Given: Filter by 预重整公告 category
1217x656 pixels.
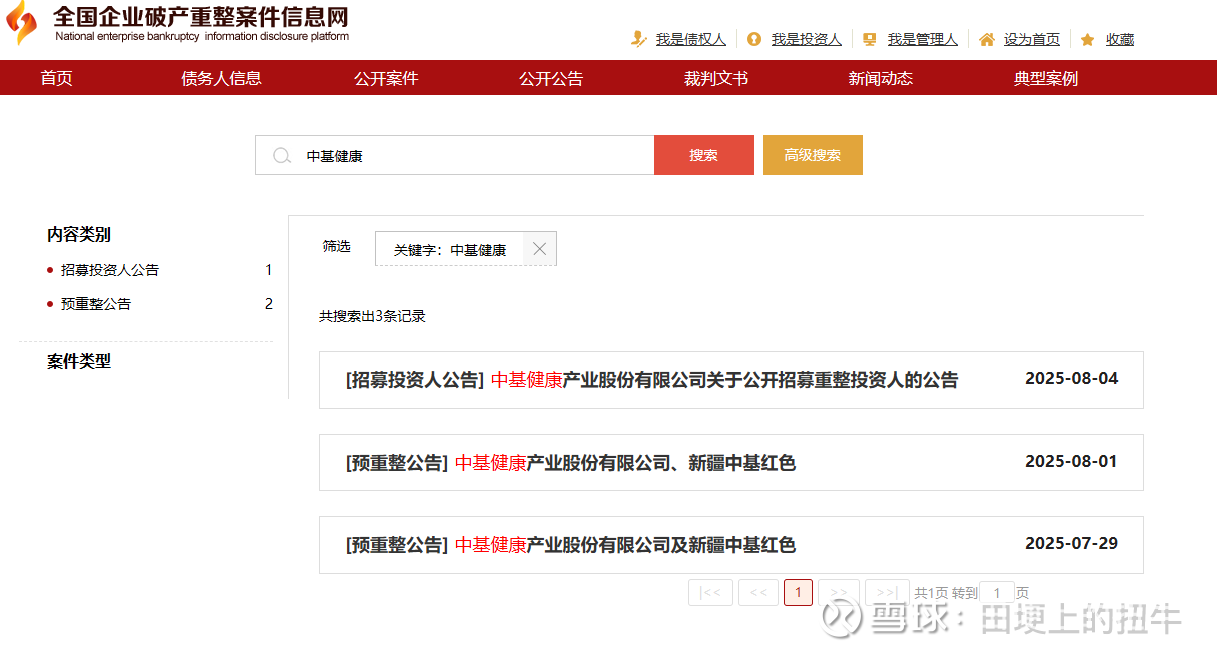Looking at the screenshot, I should pyautogui.click(x=96, y=304).
